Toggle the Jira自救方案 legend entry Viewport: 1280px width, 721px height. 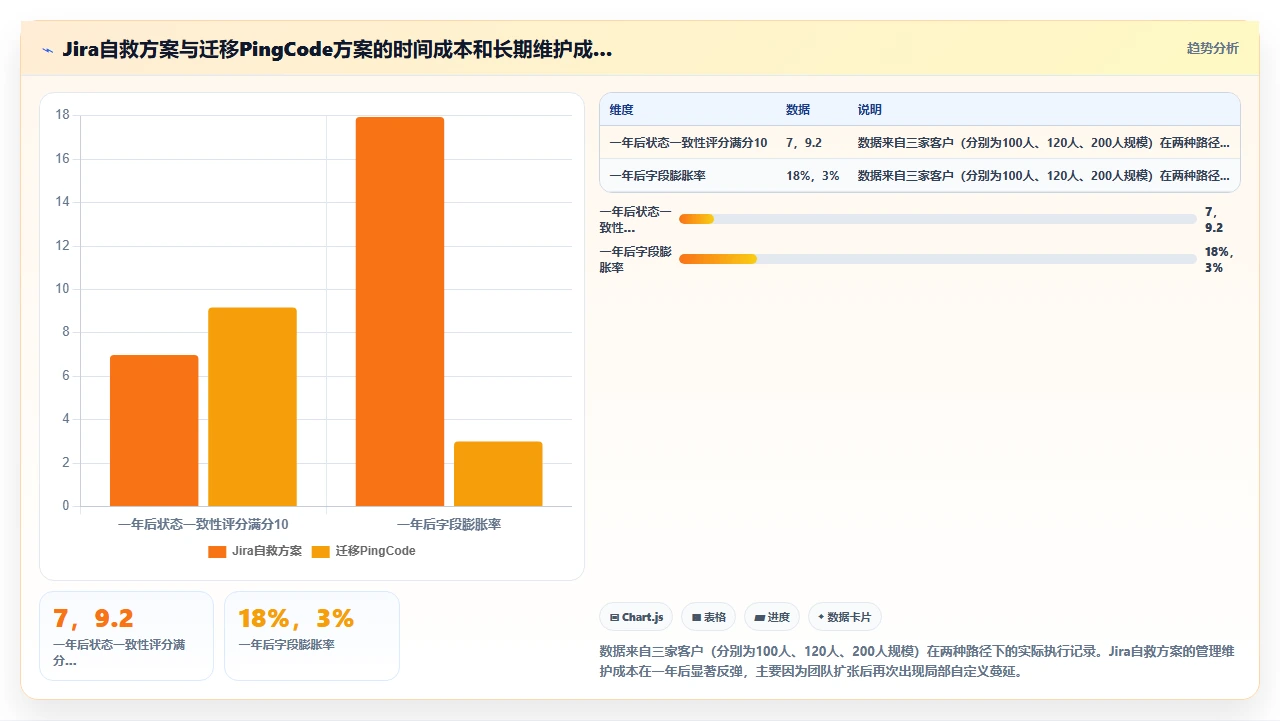(x=255, y=551)
